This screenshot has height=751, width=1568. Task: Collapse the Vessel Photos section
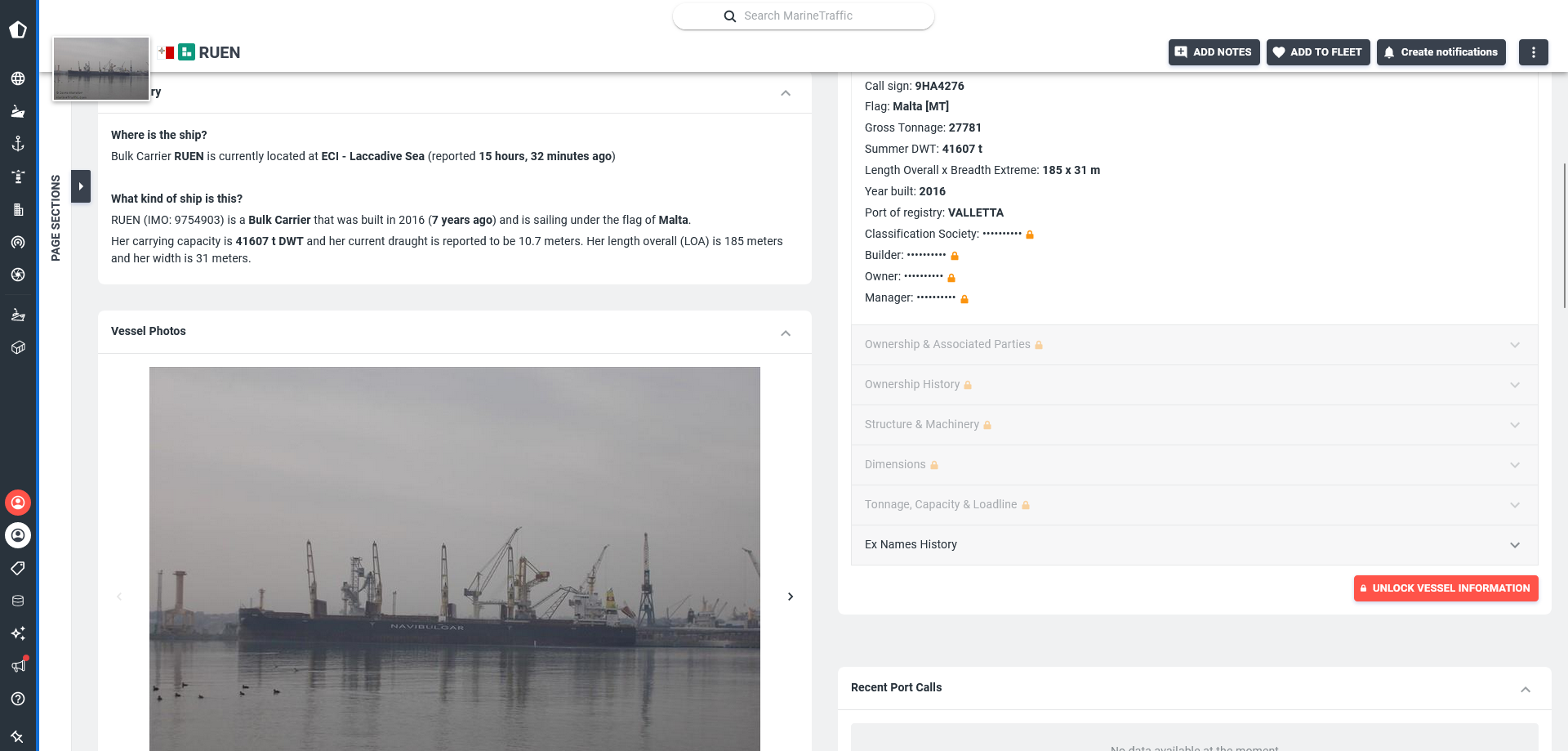pyautogui.click(x=786, y=333)
